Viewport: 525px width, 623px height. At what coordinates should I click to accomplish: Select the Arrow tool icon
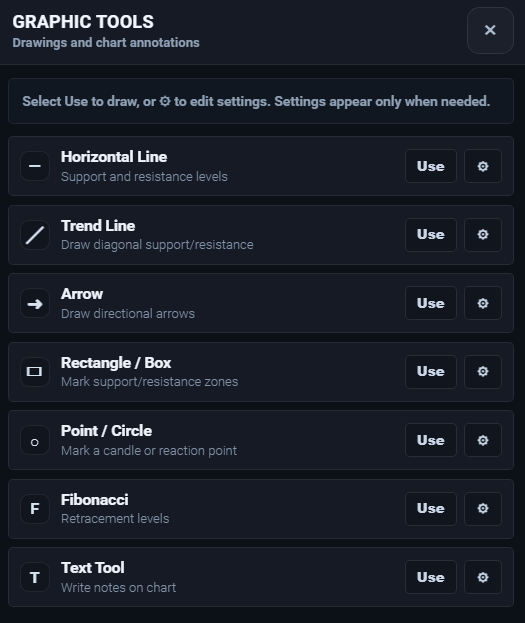tap(35, 304)
